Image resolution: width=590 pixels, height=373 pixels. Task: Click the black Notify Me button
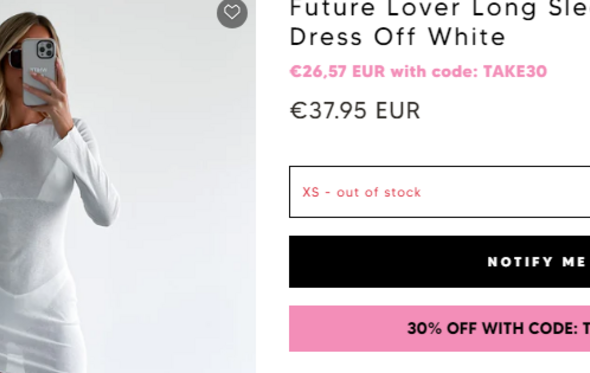coord(439,262)
